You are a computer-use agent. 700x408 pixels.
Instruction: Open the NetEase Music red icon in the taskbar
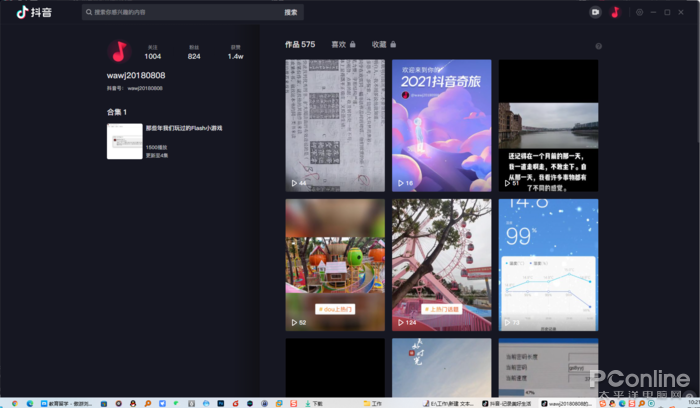coord(235,403)
